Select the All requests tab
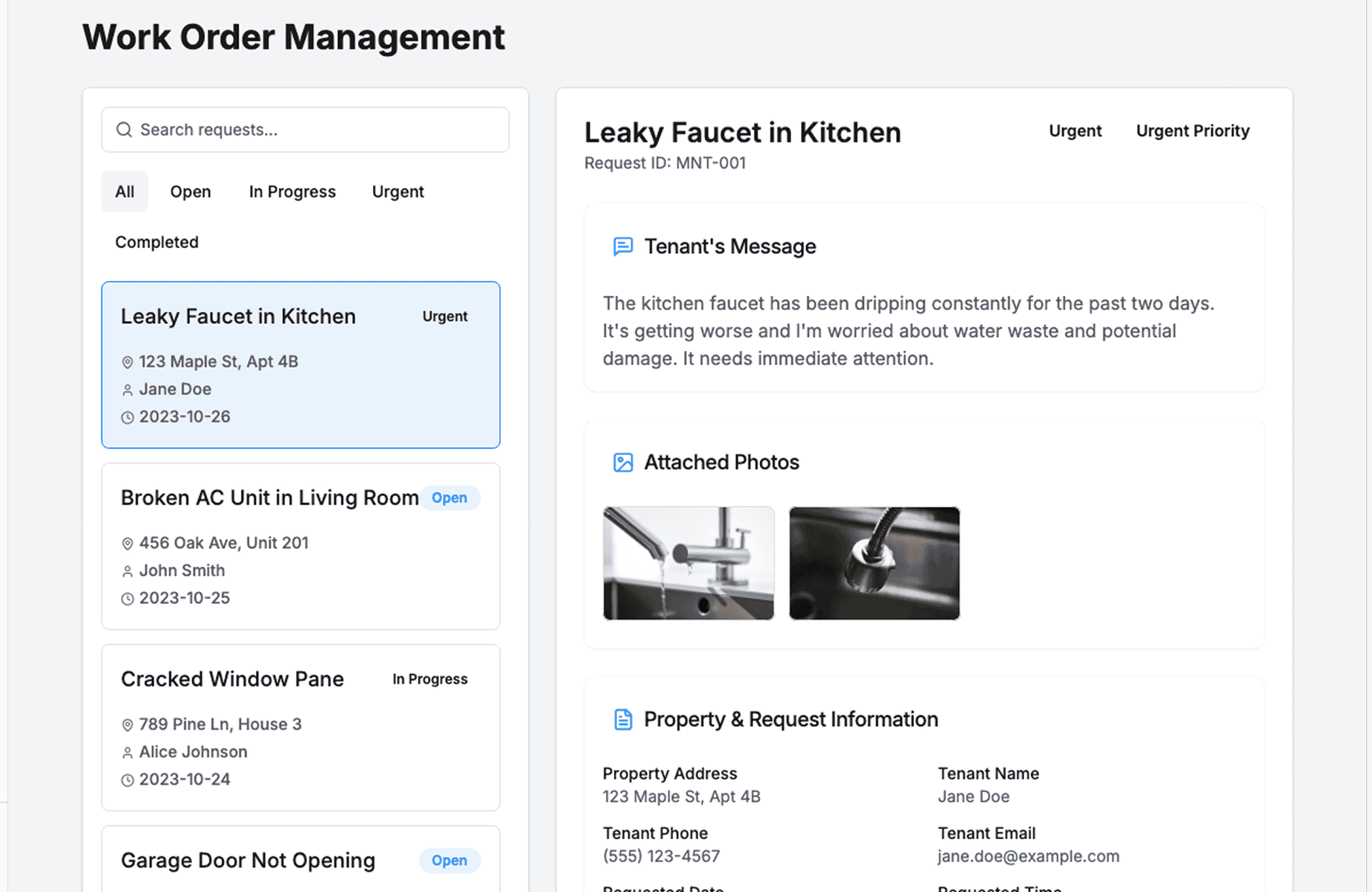Image resolution: width=1372 pixels, height=892 pixels. pyautogui.click(x=124, y=192)
